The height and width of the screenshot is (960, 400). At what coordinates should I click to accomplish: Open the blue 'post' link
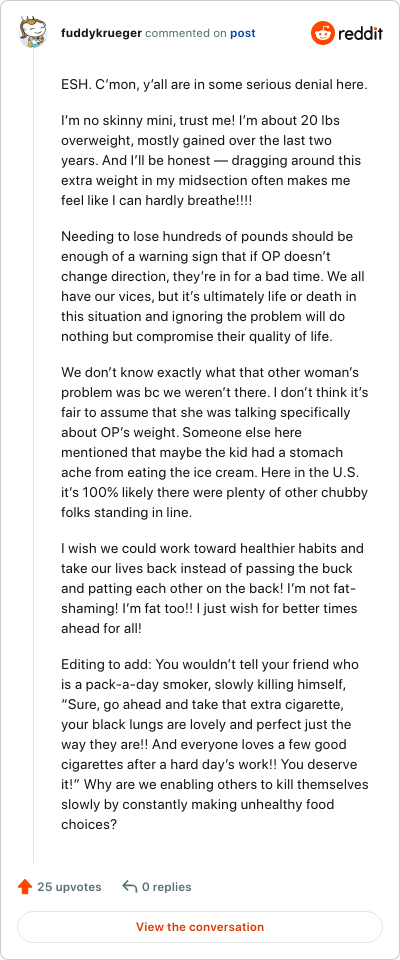click(243, 33)
